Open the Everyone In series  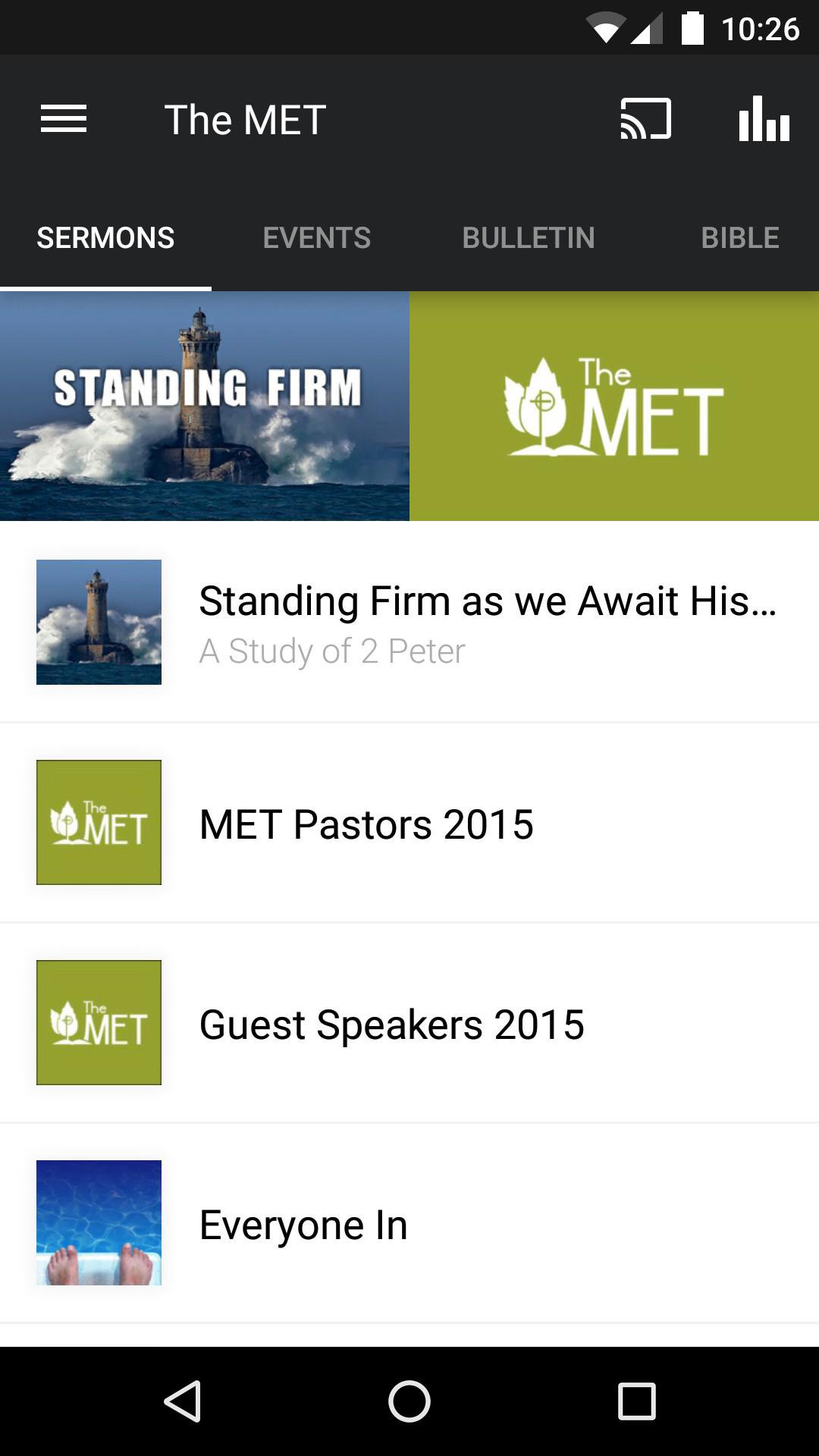coord(303,1225)
